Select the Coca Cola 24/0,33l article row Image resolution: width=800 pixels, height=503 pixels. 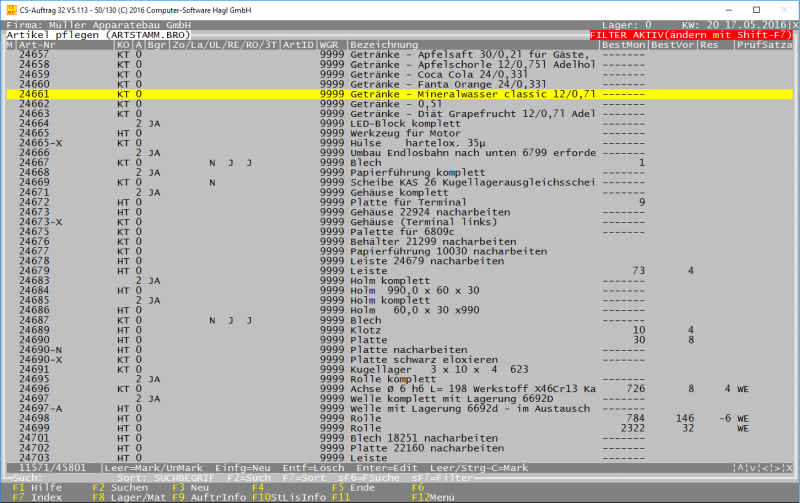pos(400,74)
